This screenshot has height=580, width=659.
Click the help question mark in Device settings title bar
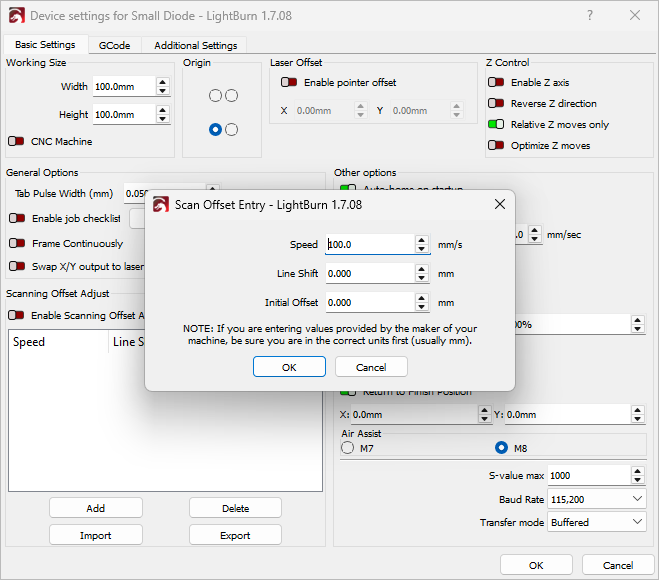590,16
